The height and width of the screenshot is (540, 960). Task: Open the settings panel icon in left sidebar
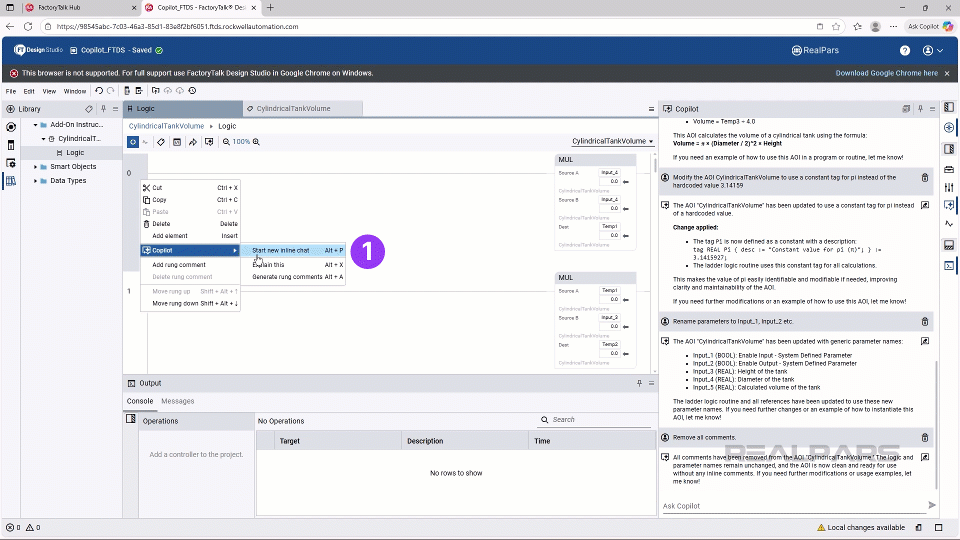[10, 163]
